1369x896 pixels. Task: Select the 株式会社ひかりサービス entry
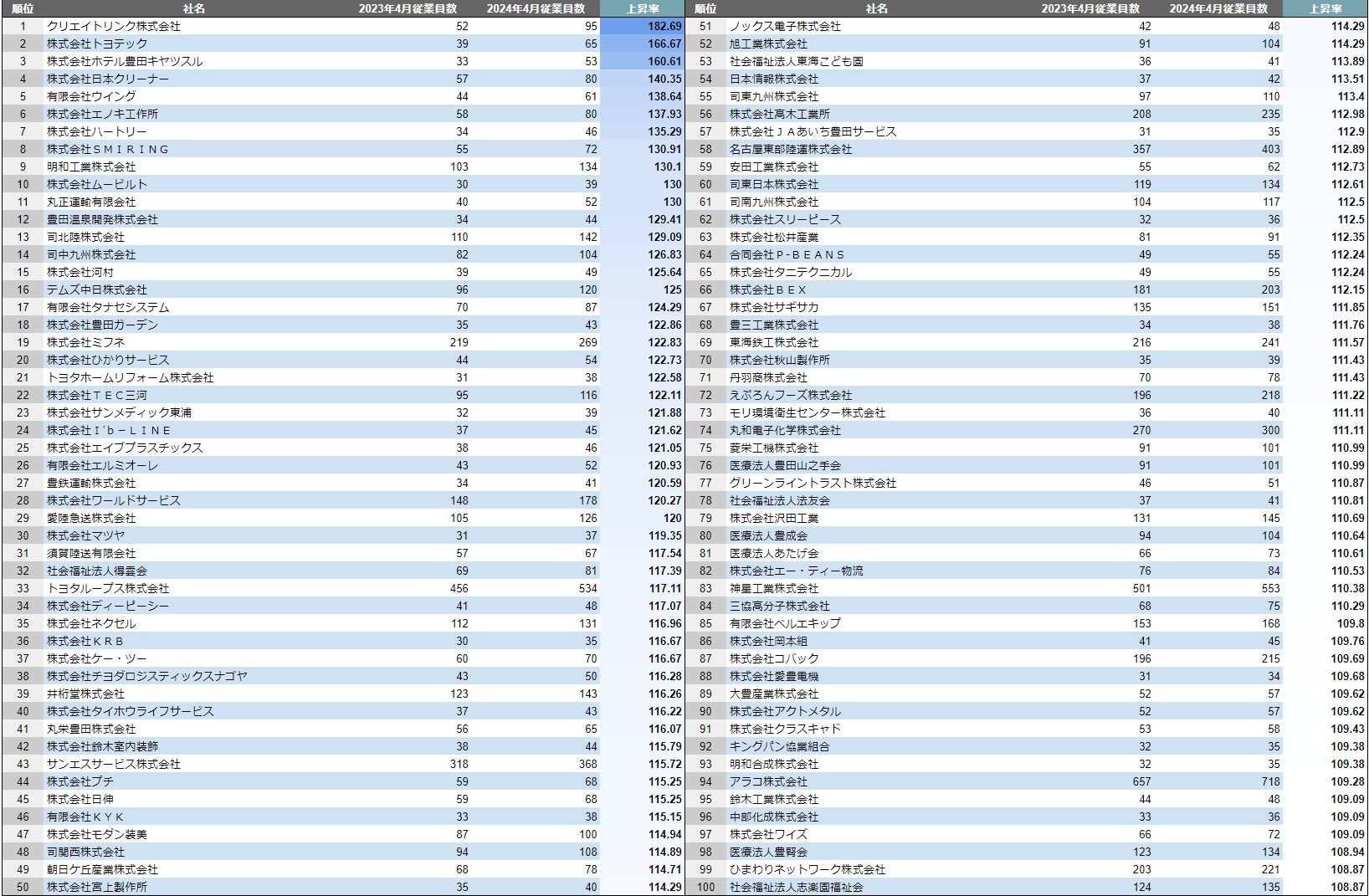108,360
